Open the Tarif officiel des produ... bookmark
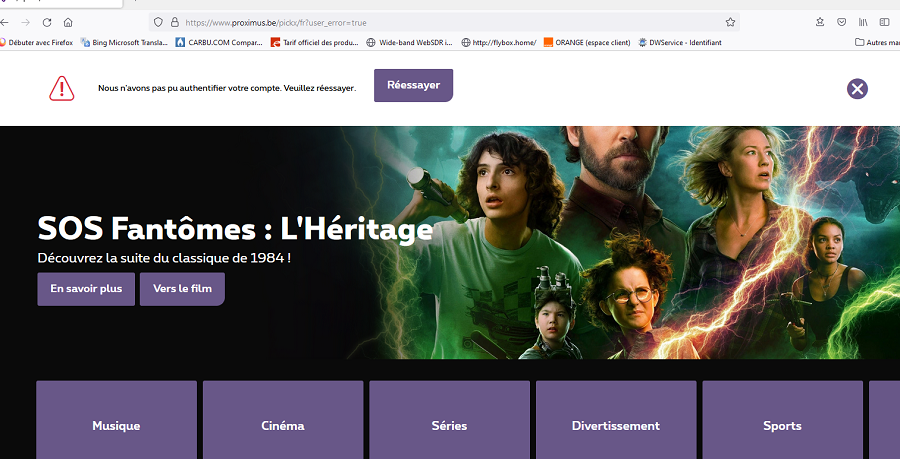Viewport: 900px width, 459px height. coord(315,42)
